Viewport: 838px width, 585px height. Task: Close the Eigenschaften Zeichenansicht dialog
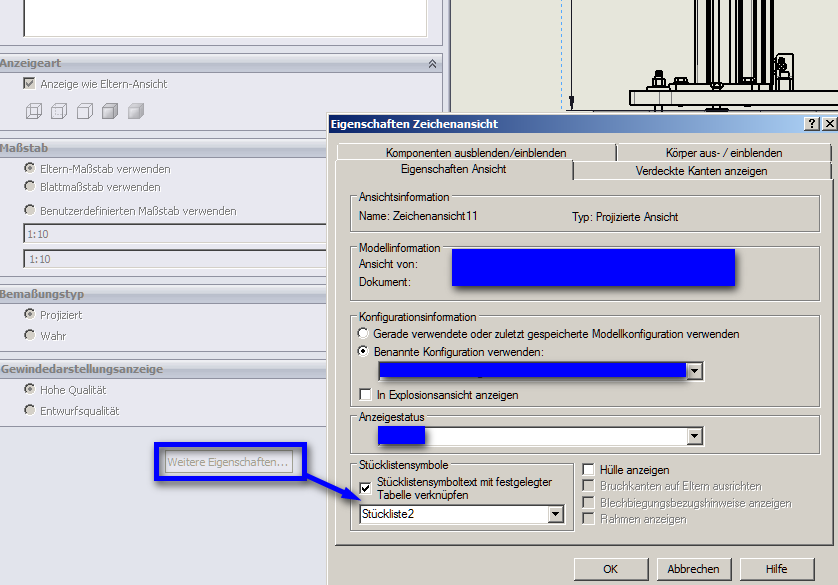click(829, 123)
